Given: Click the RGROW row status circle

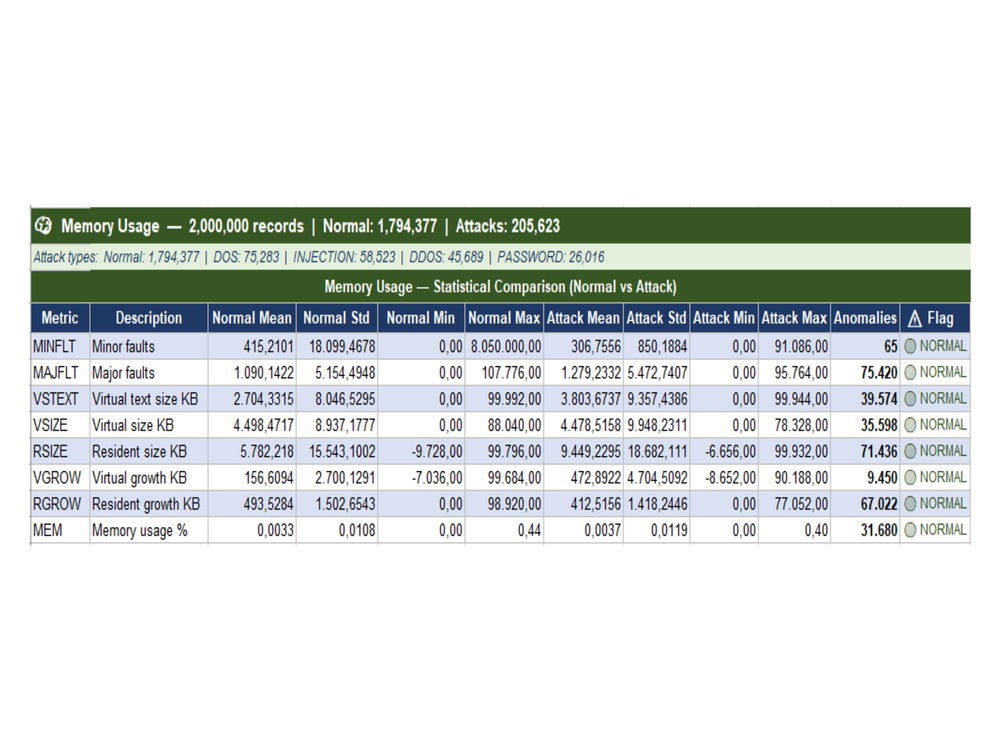Looking at the screenshot, I should tap(910, 503).
